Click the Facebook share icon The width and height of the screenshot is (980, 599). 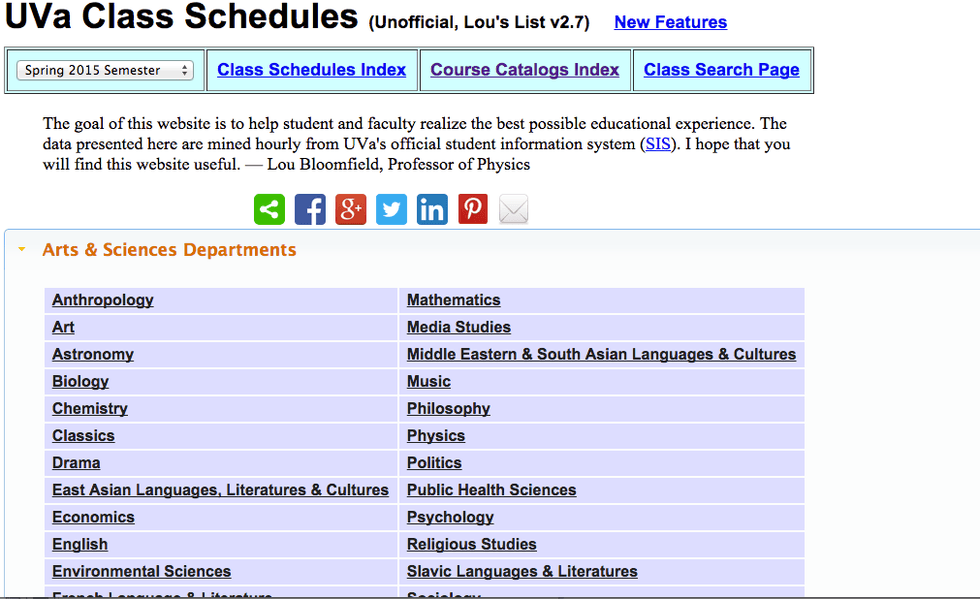coord(310,209)
